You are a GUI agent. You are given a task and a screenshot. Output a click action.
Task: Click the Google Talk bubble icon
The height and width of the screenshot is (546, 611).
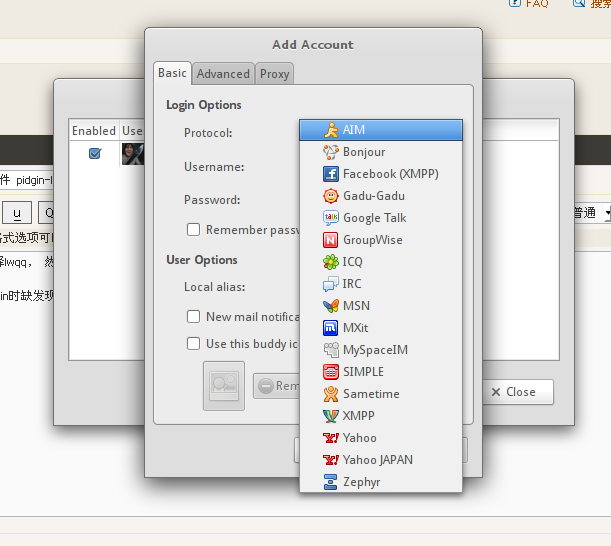click(331, 218)
